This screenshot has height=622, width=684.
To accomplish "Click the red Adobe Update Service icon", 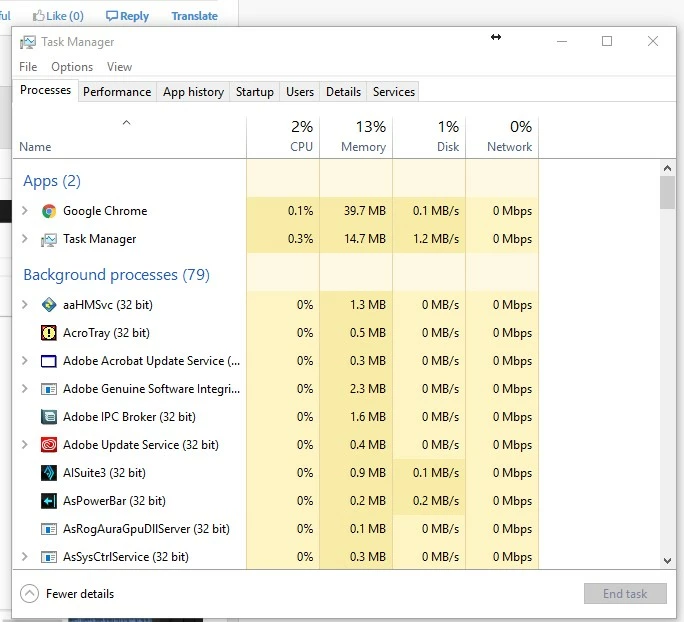I will coord(49,445).
